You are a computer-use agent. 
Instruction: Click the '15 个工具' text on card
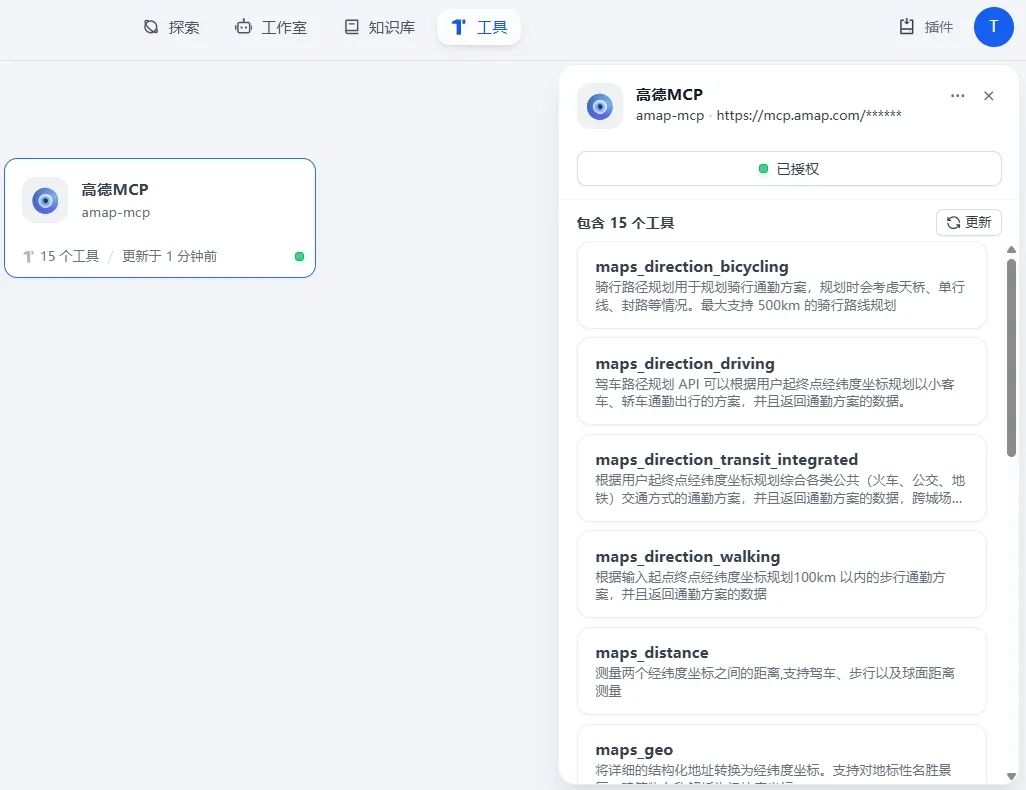[69, 256]
